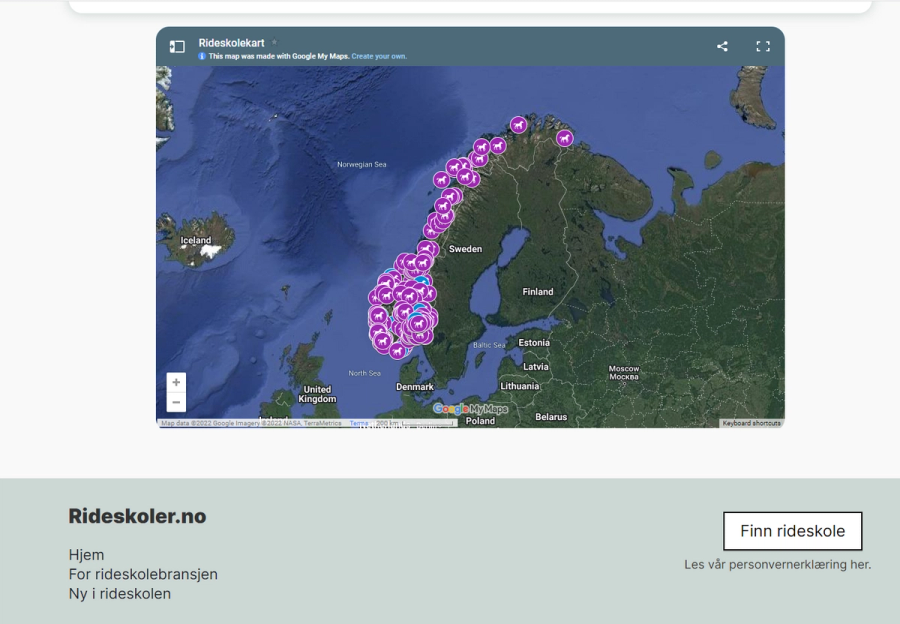Open the personvernerklæring link
The width and height of the screenshot is (900, 624).
tap(777, 564)
